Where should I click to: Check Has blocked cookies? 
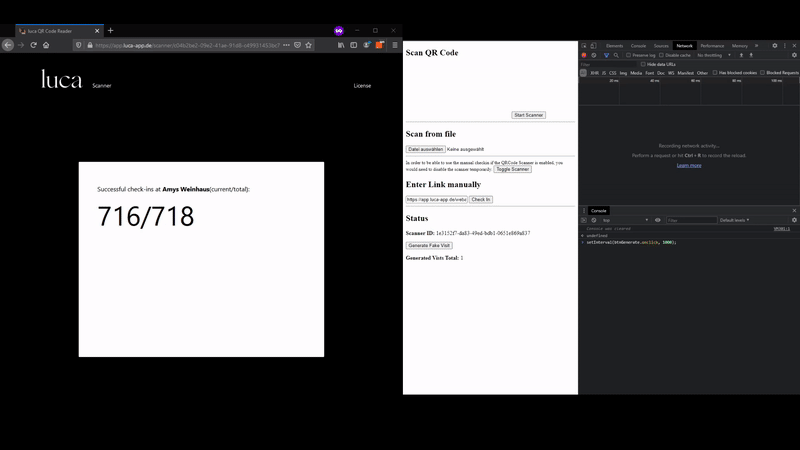pyautogui.click(x=715, y=72)
